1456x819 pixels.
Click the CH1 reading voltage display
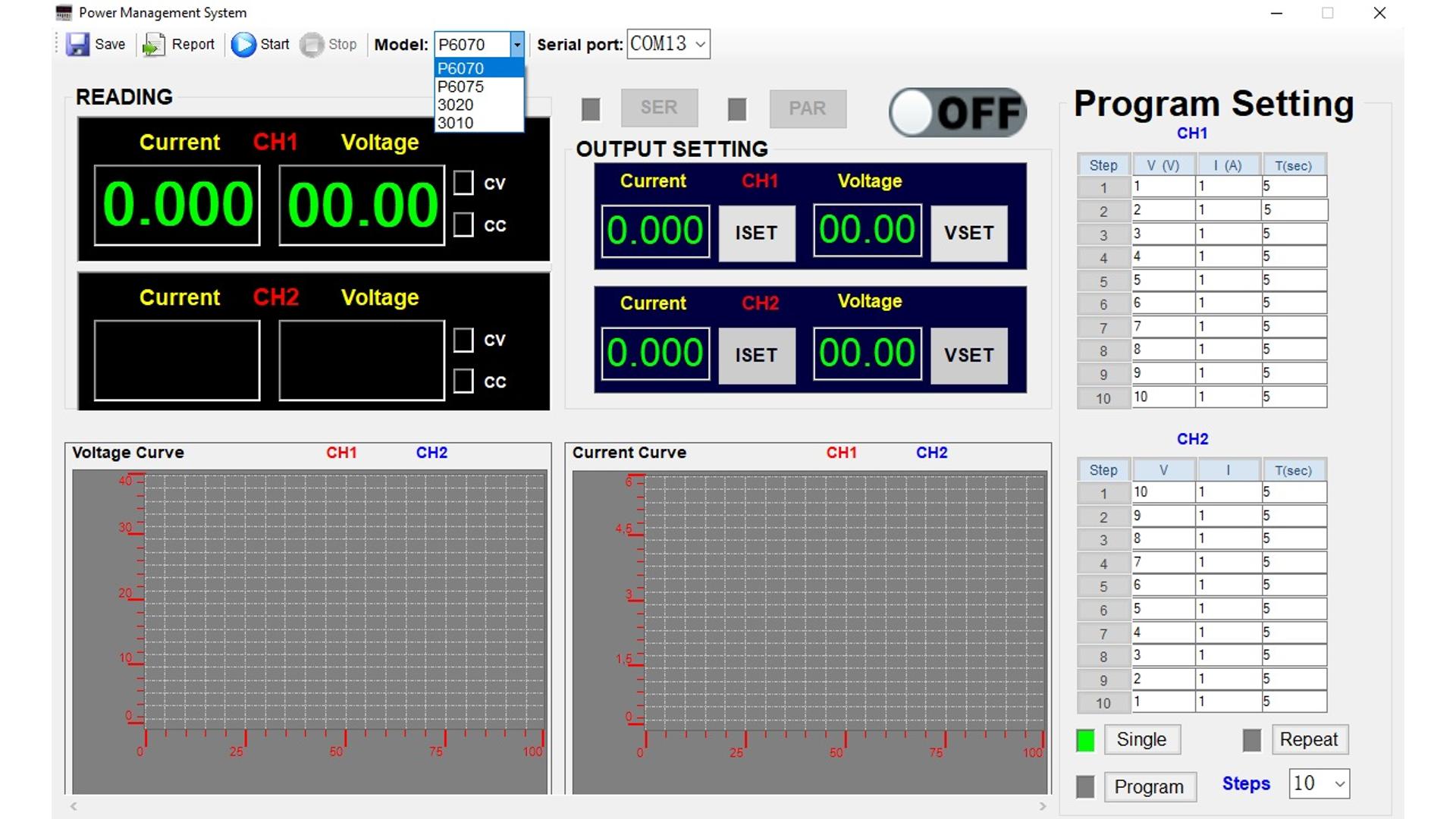[x=362, y=206]
